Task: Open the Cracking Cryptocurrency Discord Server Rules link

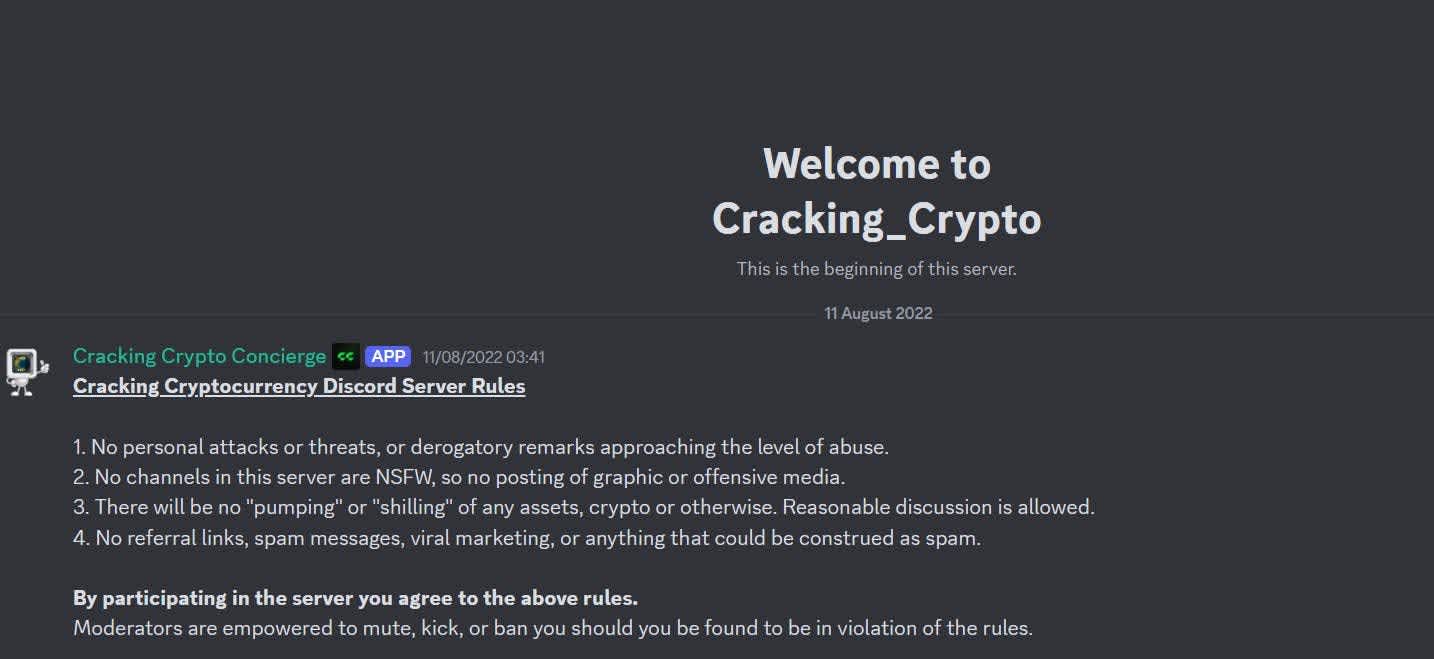Action: [x=299, y=386]
